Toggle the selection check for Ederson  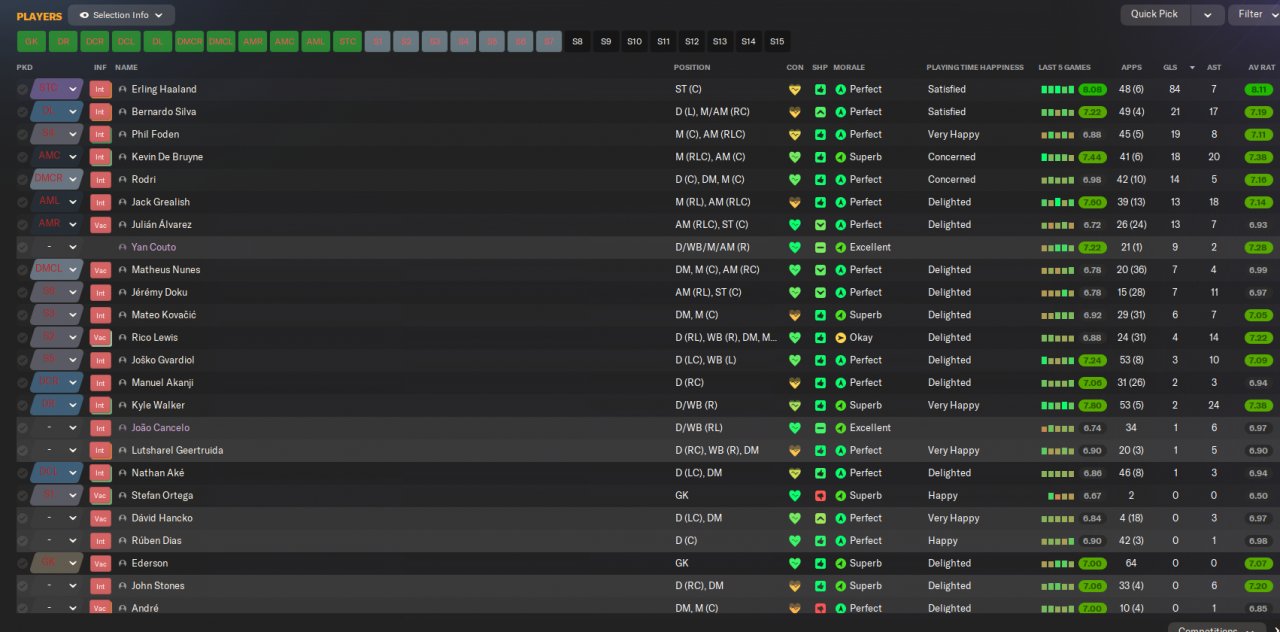pyautogui.click(x=22, y=563)
